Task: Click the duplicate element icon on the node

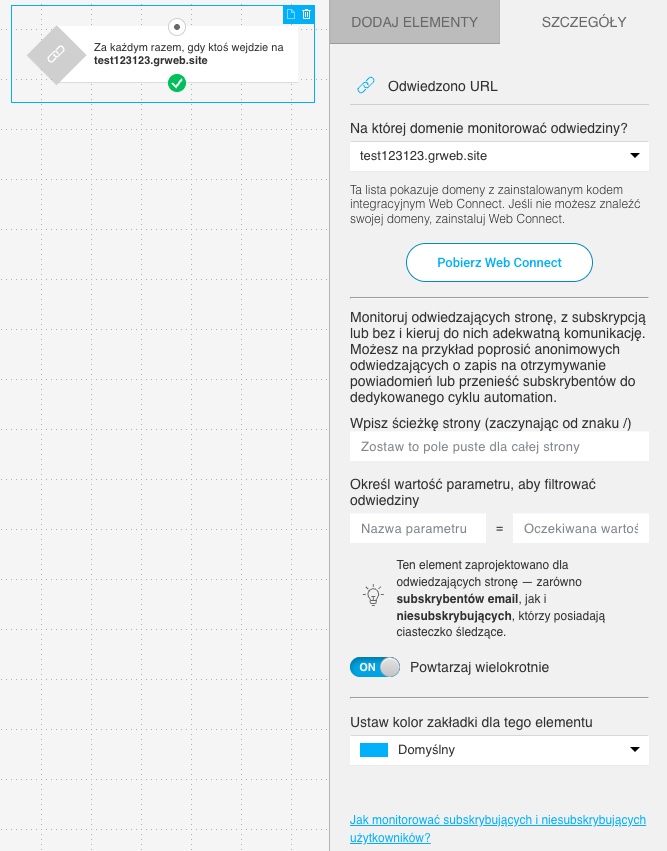Action: click(291, 14)
